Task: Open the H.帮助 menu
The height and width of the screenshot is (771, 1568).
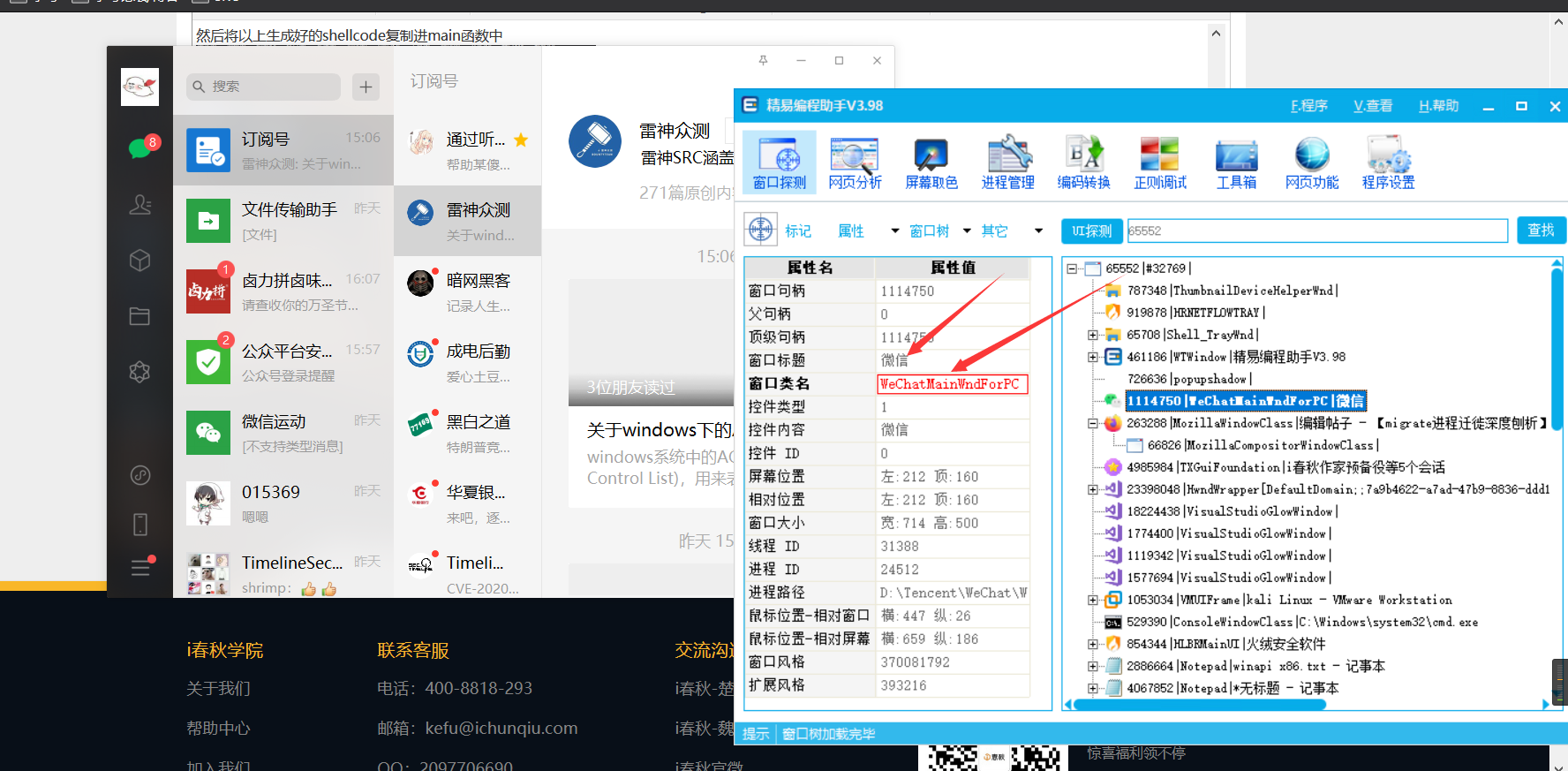Action: pyautogui.click(x=1439, y=106)
